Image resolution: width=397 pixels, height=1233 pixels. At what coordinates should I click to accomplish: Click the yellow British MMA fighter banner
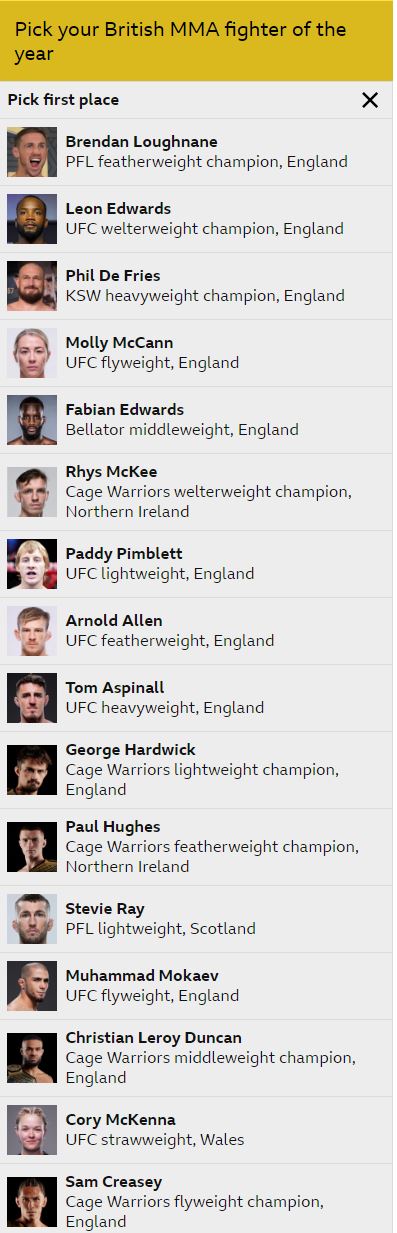point(196,40)
